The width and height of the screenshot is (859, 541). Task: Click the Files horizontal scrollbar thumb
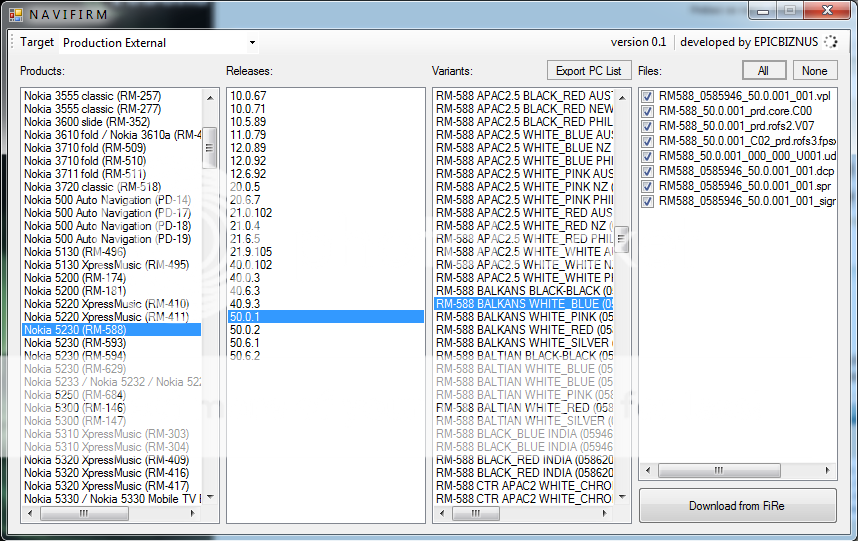click(719, 470)
